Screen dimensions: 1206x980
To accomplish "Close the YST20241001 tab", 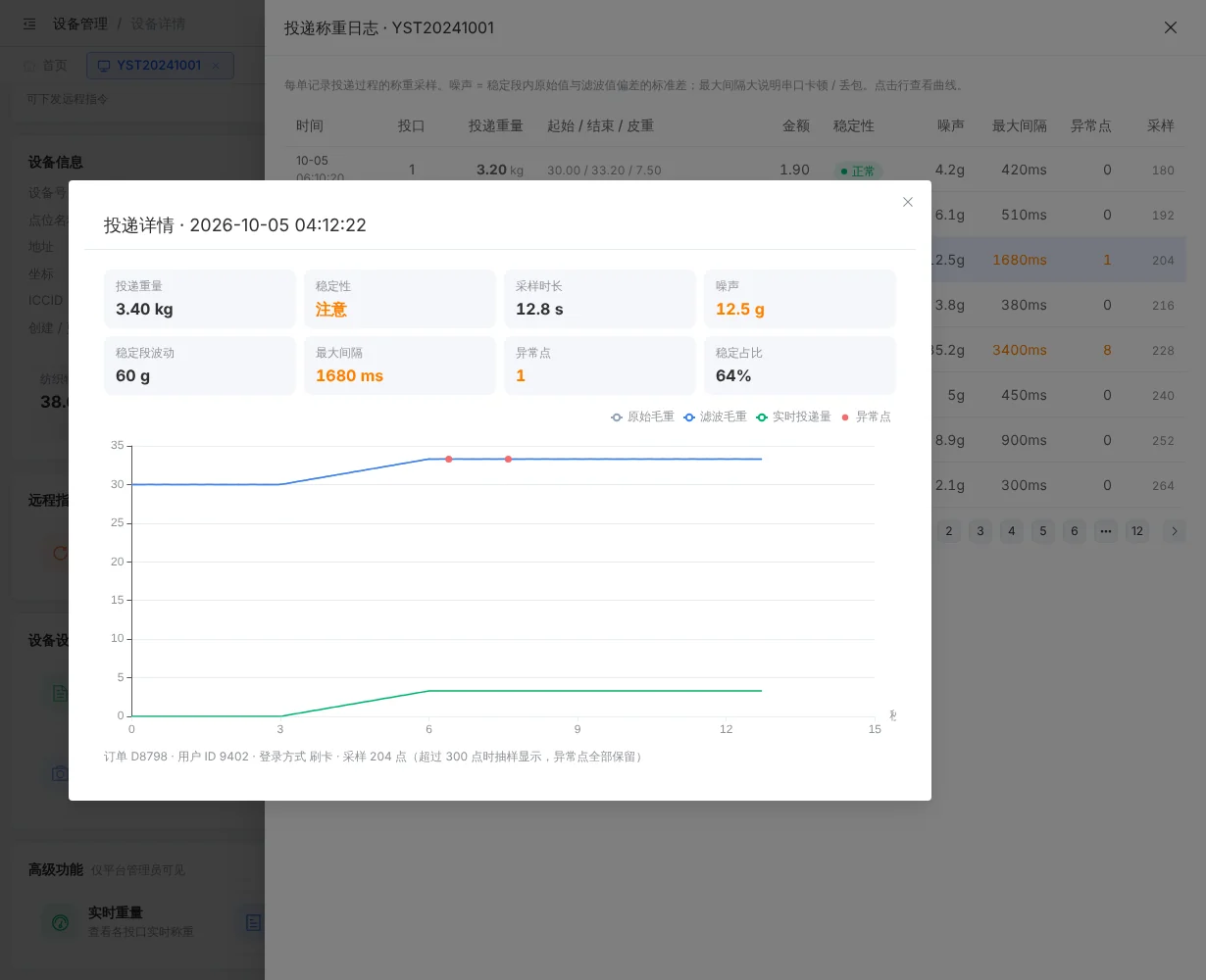I will tap(217, 66).
